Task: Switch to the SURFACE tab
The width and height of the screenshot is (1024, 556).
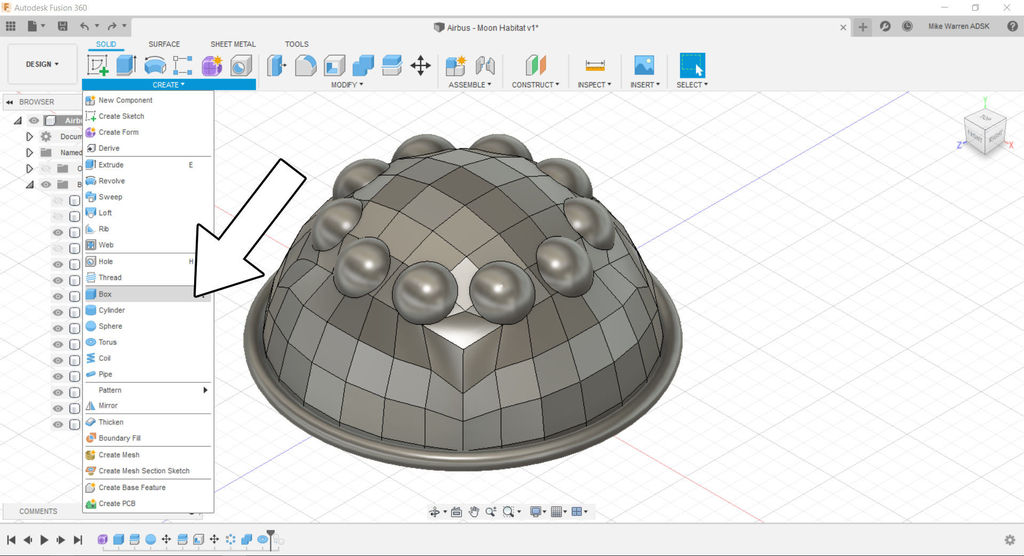Action: (164, 44)
